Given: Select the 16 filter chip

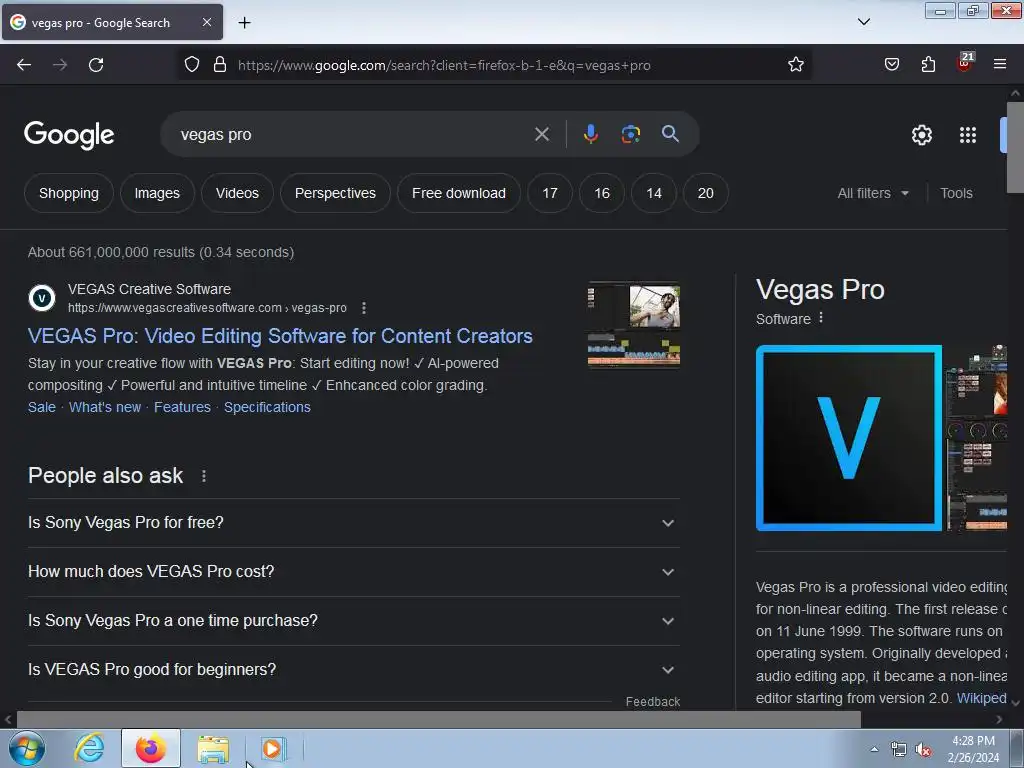Looking at the screenshot, I should point(601,193).
